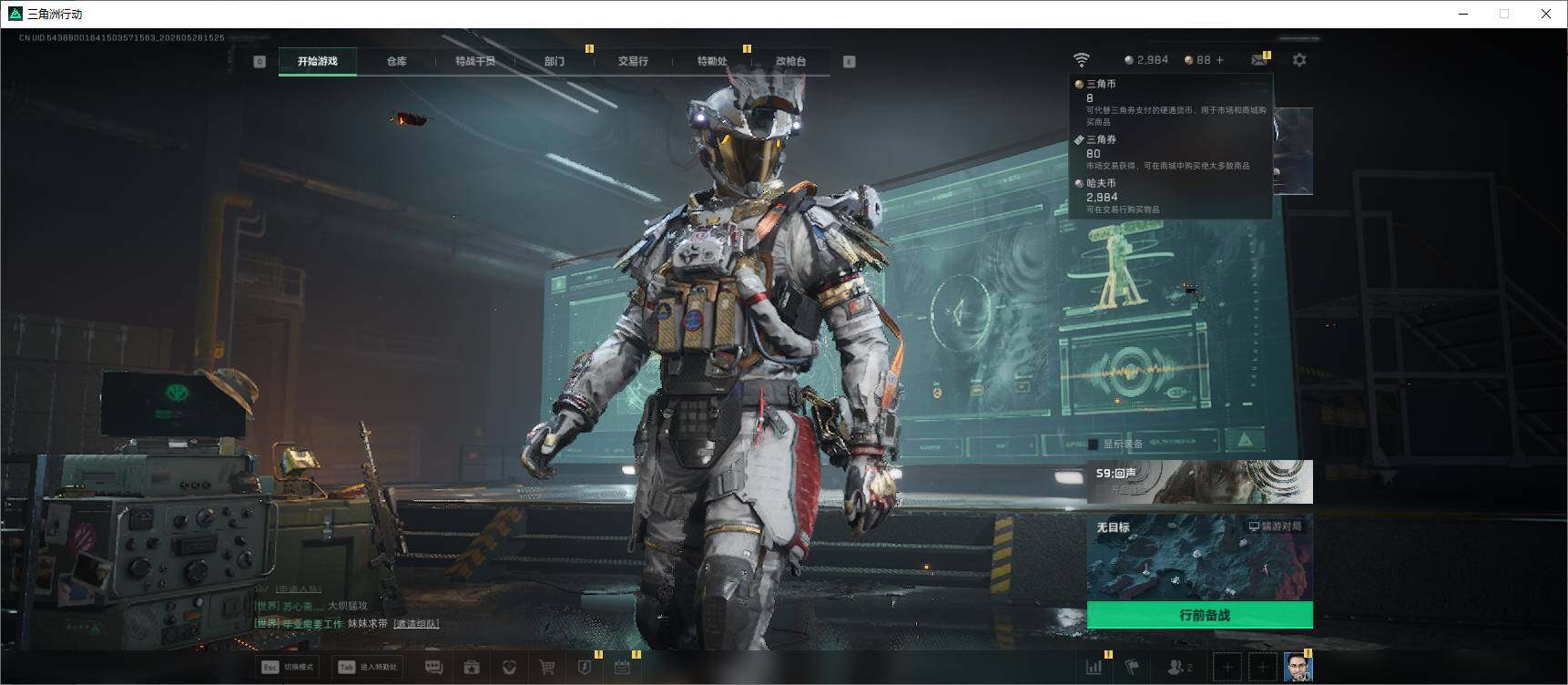The image size is (1568, 685).
Task: Click the 大坝猛攻 world chat message
Action: tap(348, 606)
